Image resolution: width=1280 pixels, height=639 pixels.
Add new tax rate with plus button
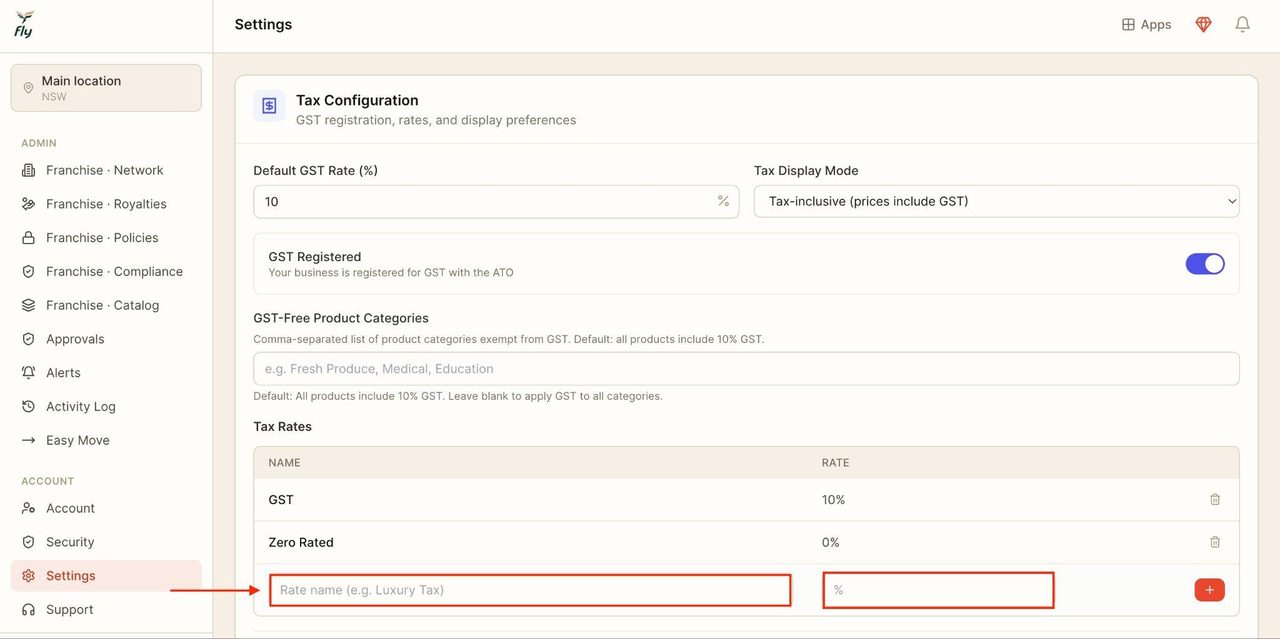[1209, 590]
